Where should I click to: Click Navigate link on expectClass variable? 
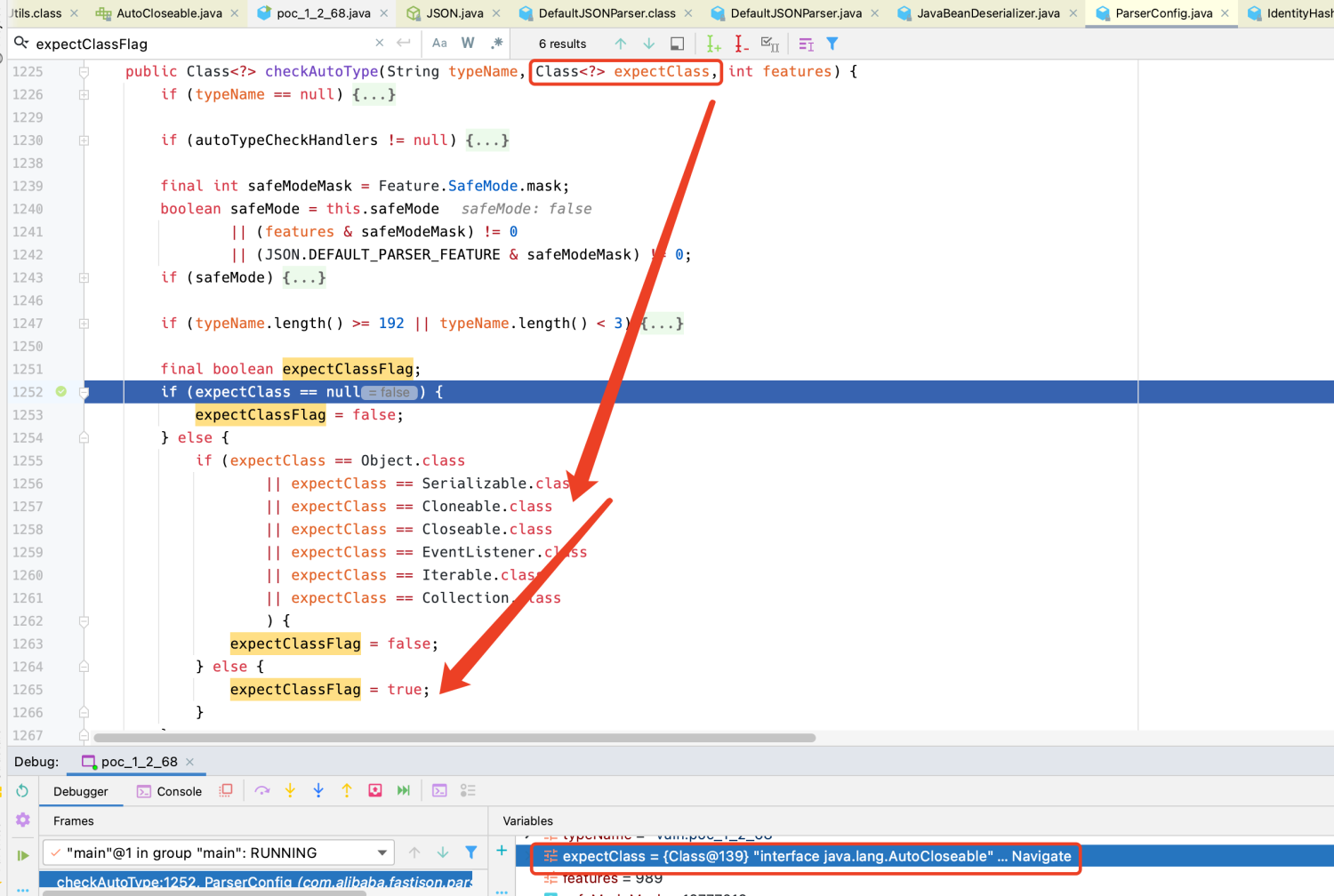point(1041,856)
